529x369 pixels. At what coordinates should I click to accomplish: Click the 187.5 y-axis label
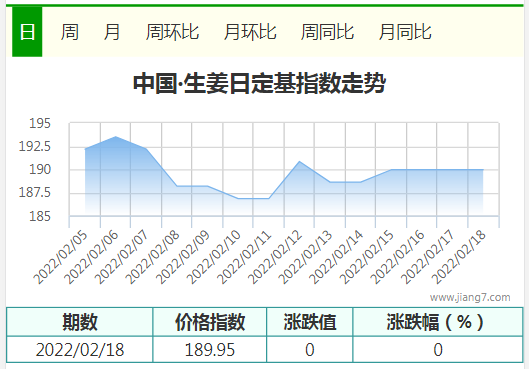(34, 192)
